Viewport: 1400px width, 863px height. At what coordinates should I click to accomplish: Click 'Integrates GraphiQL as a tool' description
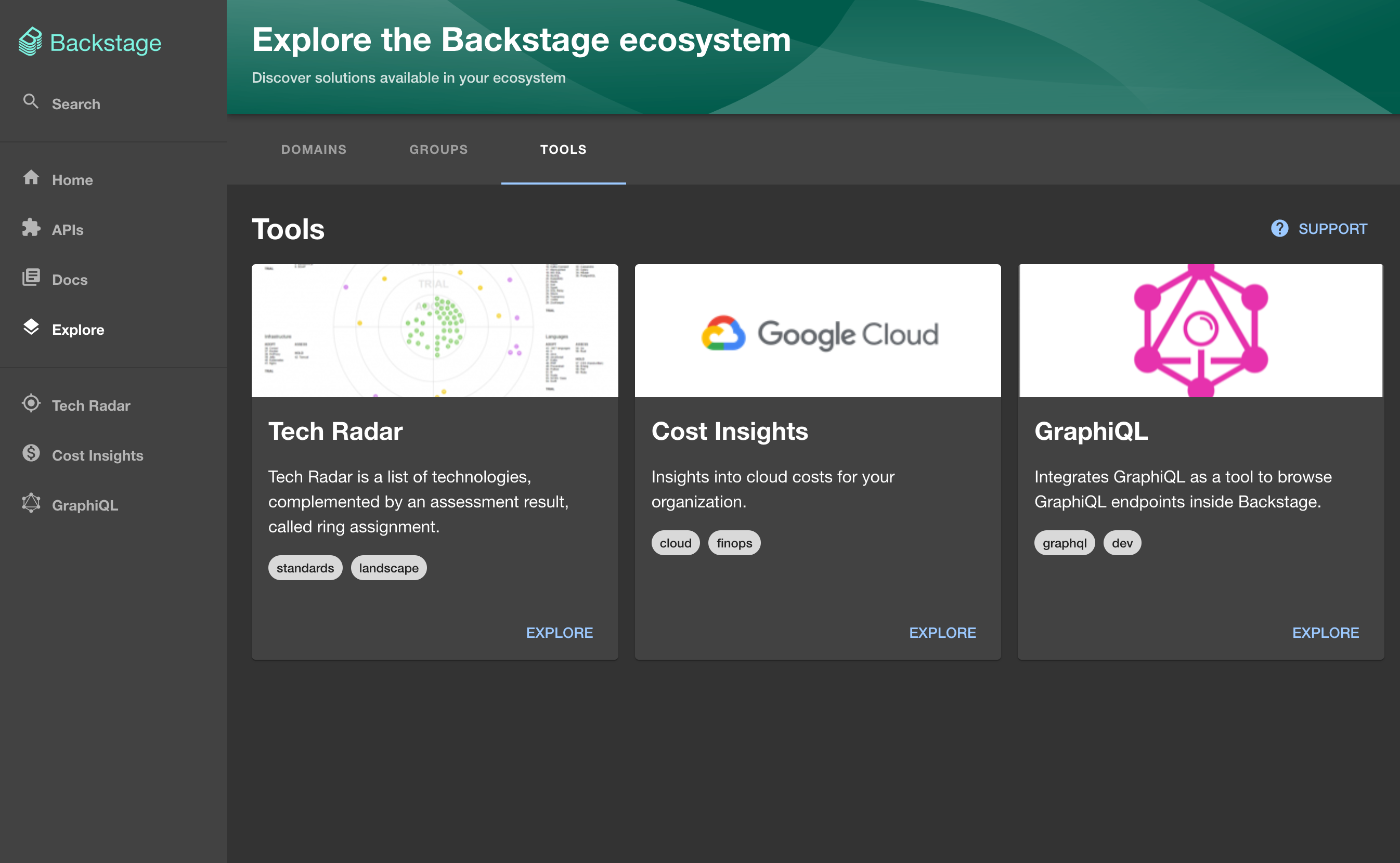(x=1183, y=489)
